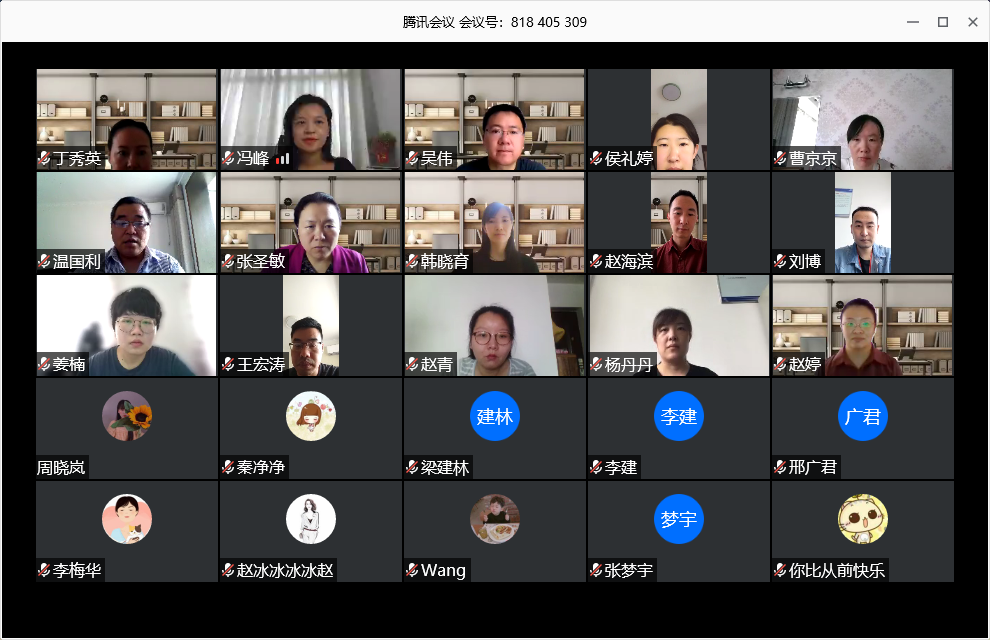The height and width of the screenshot is (640, 990).
Task: Click the blue 建林 avatar circle
Action: [494, 416]
